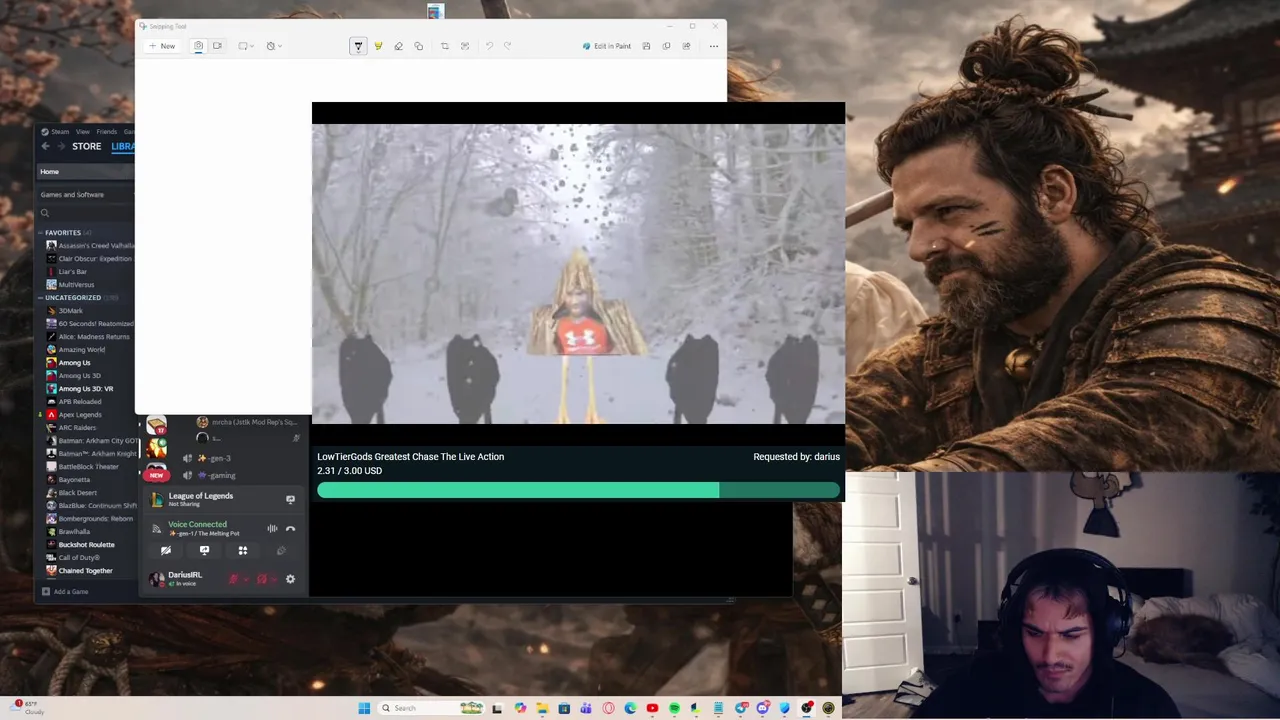The image size is (1280, 720).
Task: Select Apex Legends in Steam library
Action: [73, 414]
